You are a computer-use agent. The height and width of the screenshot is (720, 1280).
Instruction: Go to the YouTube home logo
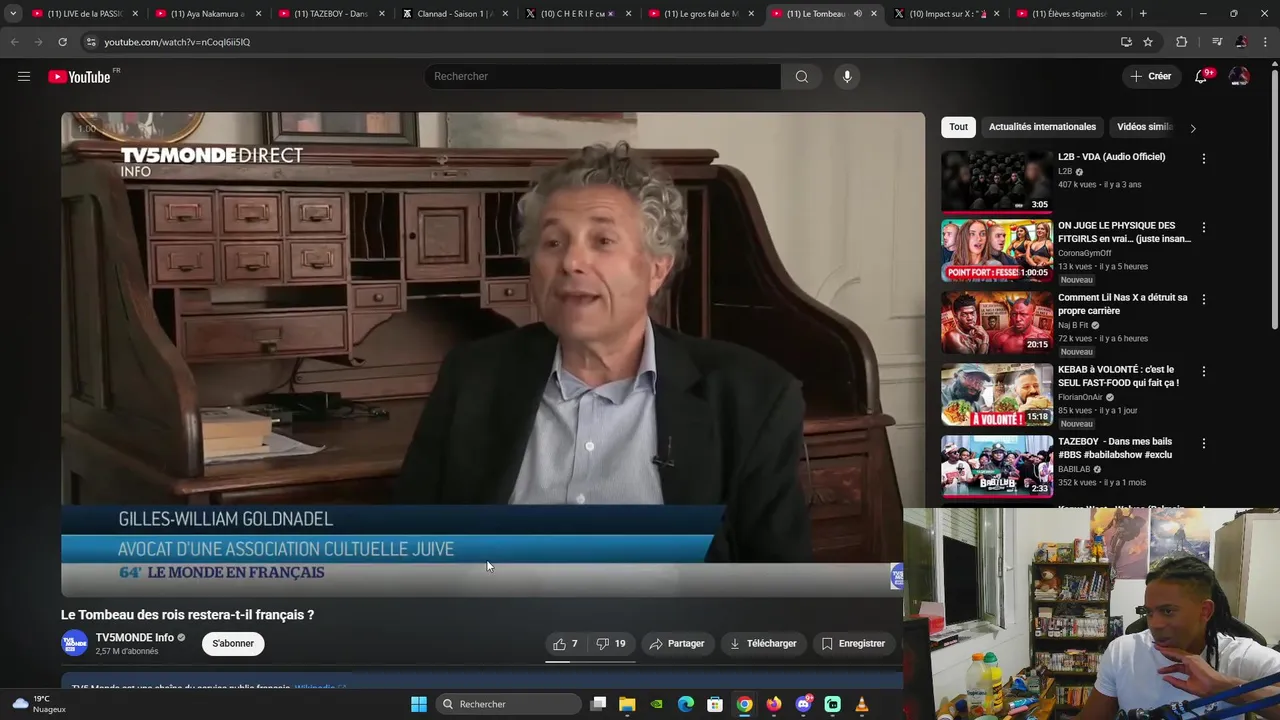click(80, 77)
